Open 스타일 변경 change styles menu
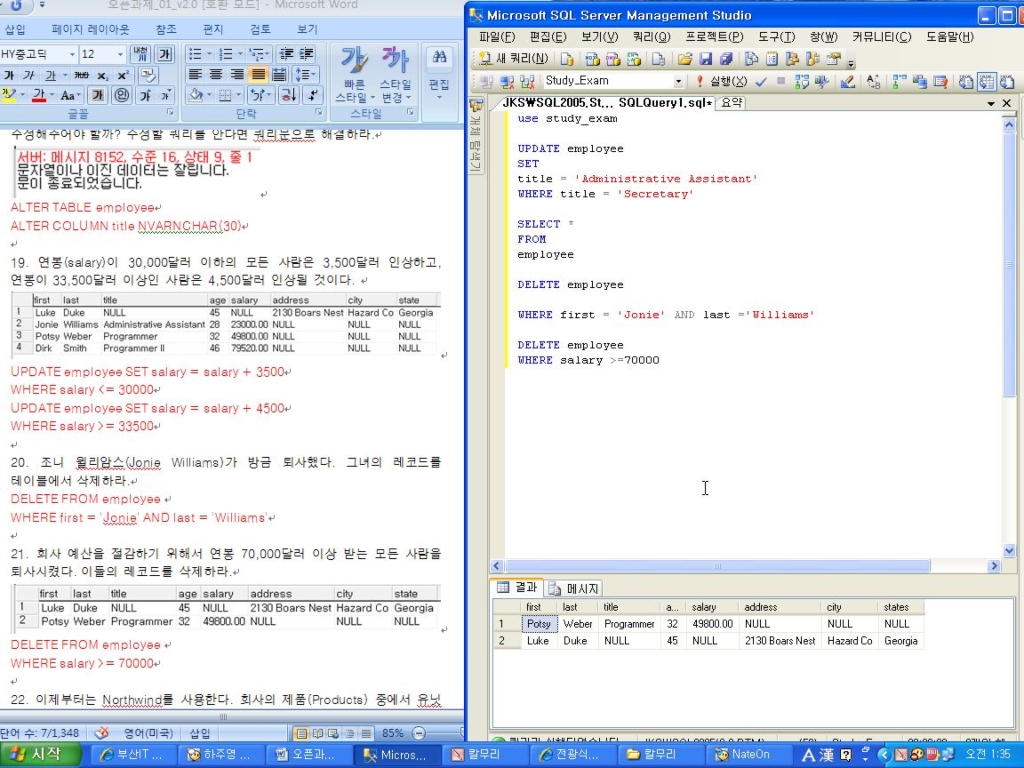This screenshot has height=768, width=1024. click(x=395, y=74)
